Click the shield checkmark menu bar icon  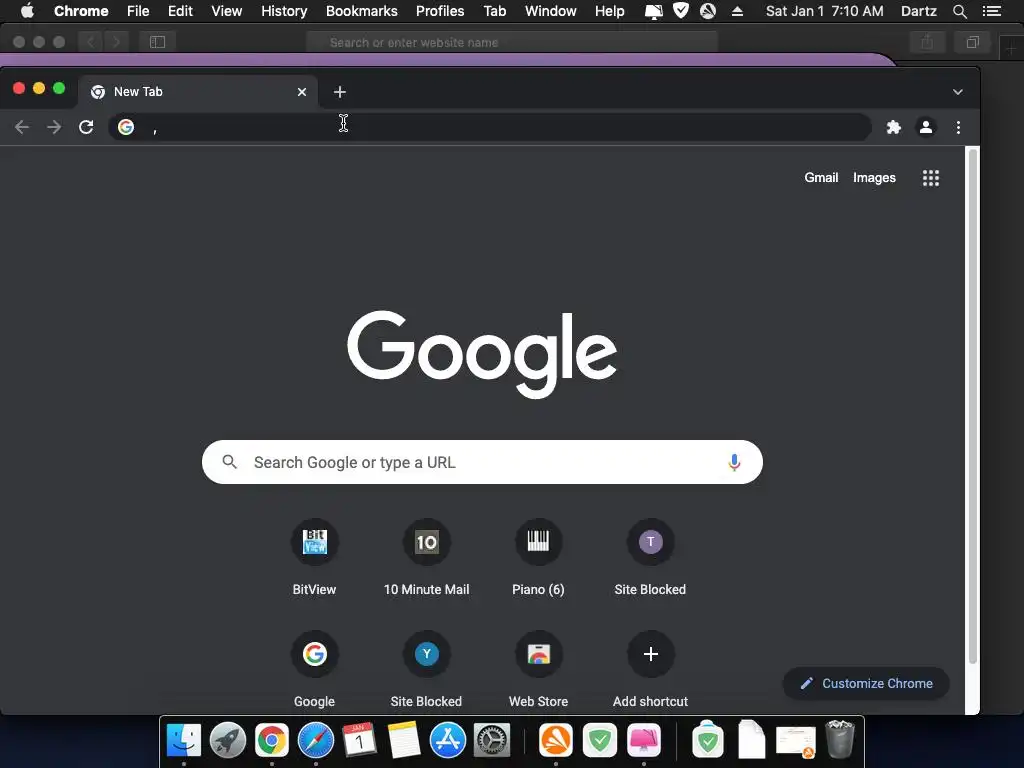point(680,10)
